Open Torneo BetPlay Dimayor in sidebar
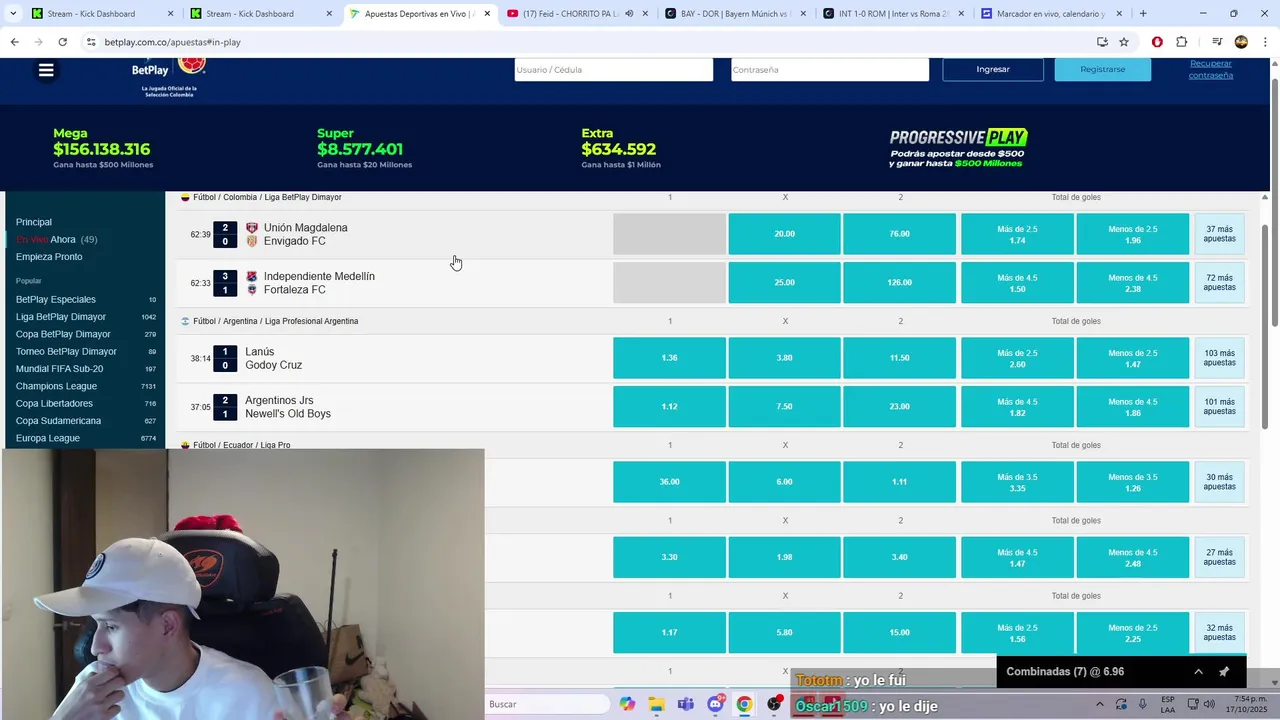The image size is (1280, 720). coord(66,351)
